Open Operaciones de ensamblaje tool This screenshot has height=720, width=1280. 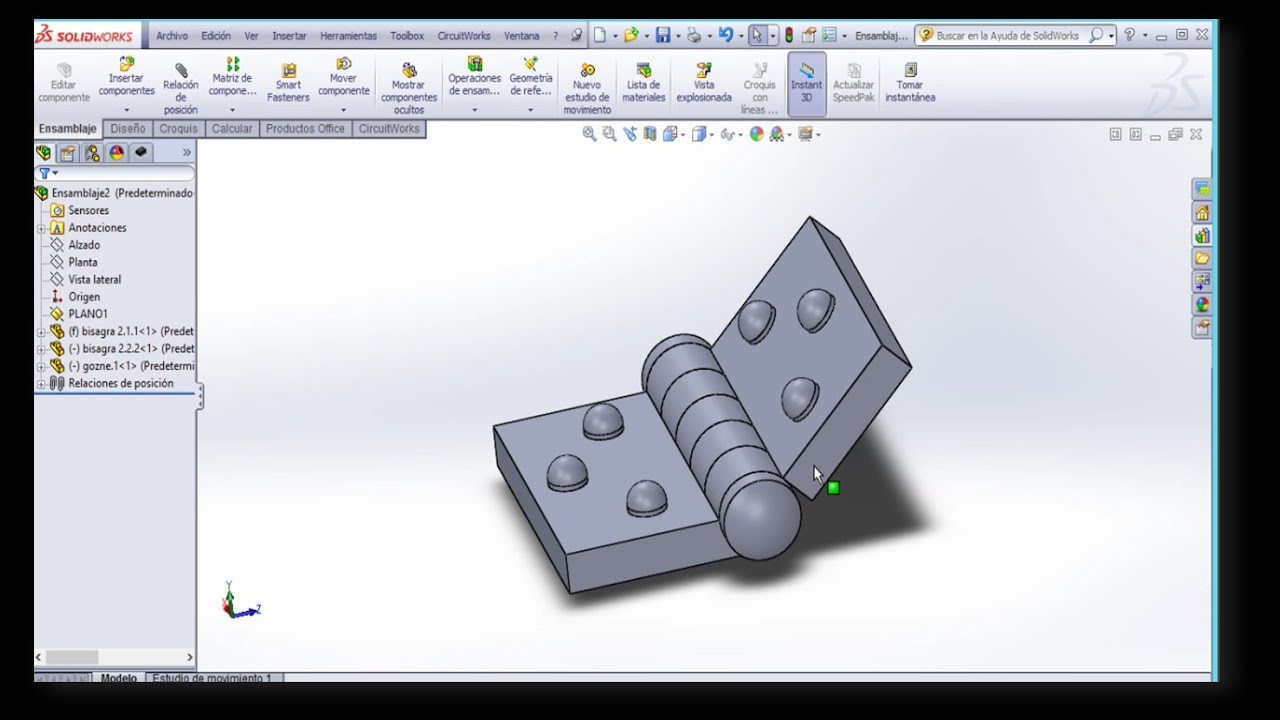coord(475,78)
